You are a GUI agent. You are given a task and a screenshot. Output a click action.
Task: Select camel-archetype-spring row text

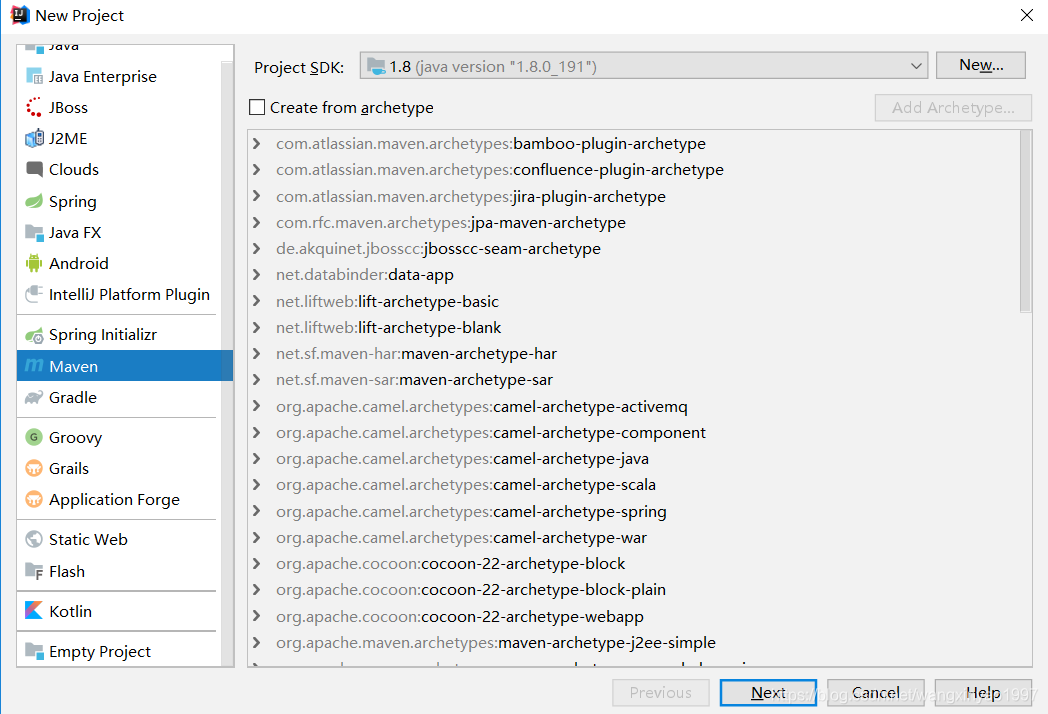pyautogui.click(x=471, y=511)
